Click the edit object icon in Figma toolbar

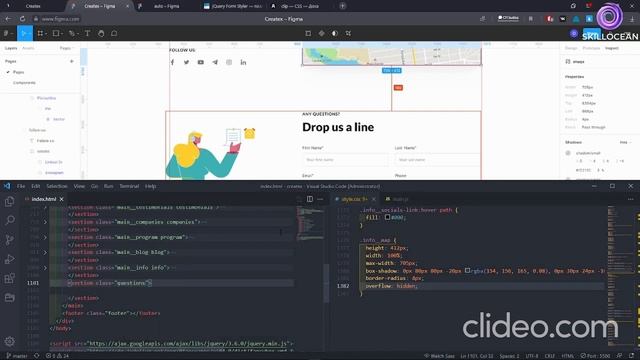tap(308, 33)
